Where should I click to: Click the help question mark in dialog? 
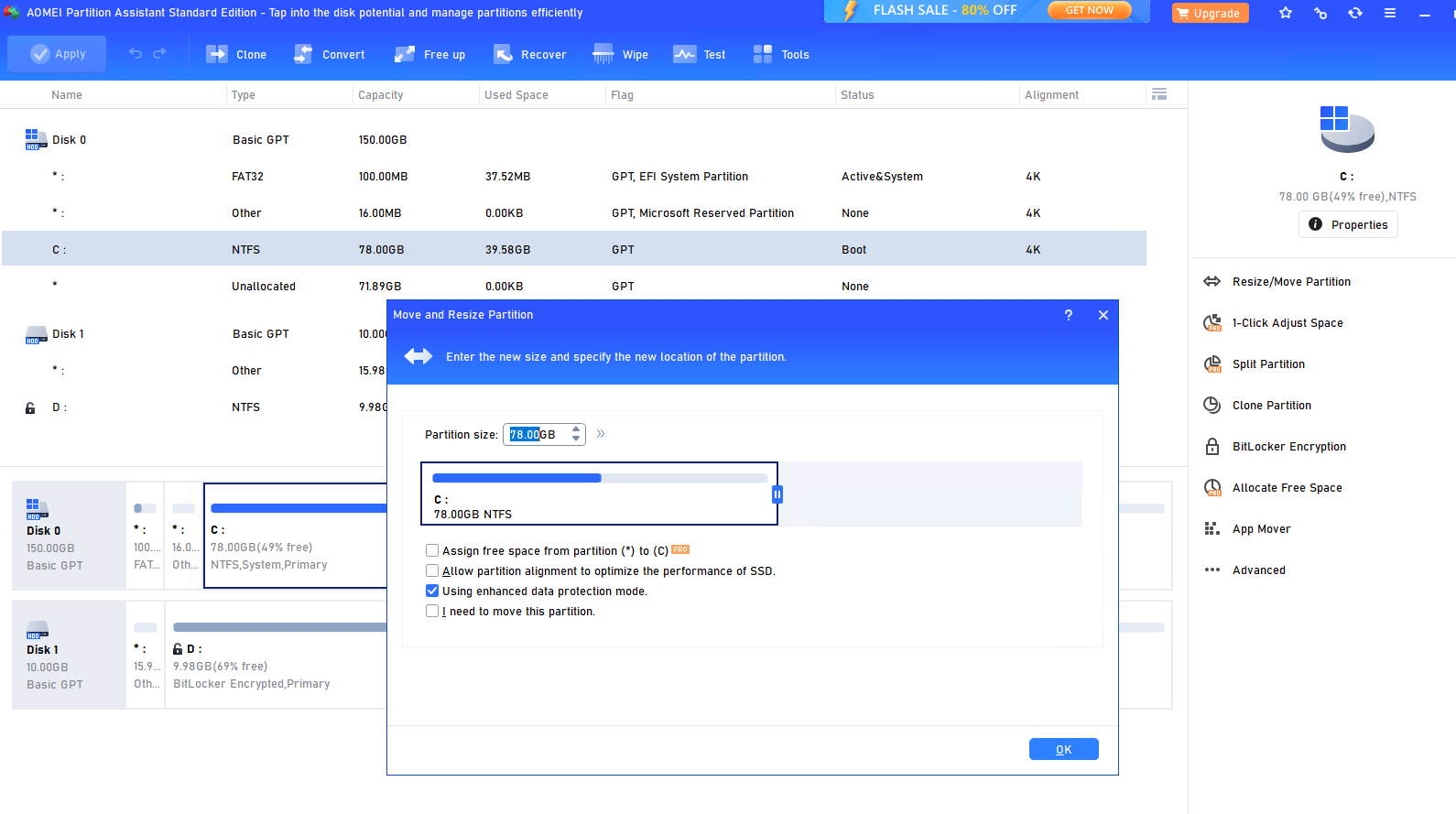pyautogui.click(x=1068, y=315)
